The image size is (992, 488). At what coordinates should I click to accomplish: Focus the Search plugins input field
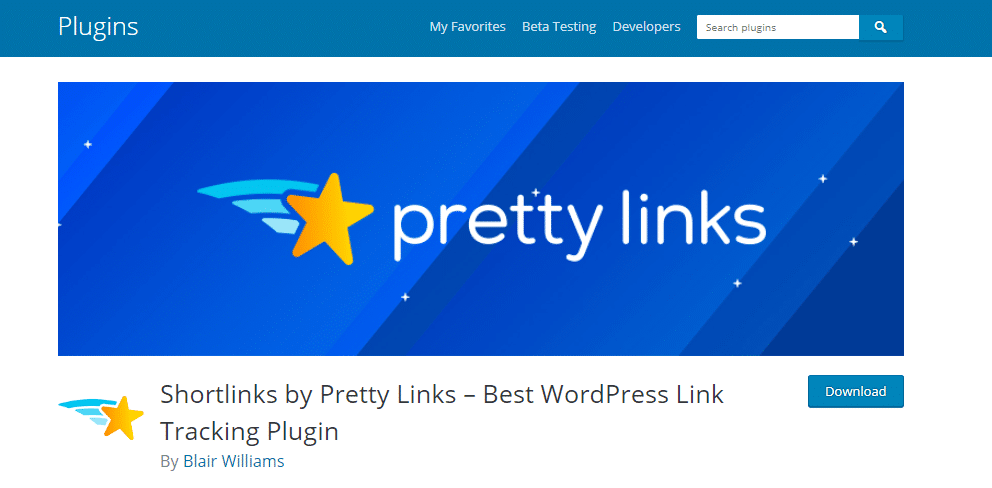pos(778,27)
